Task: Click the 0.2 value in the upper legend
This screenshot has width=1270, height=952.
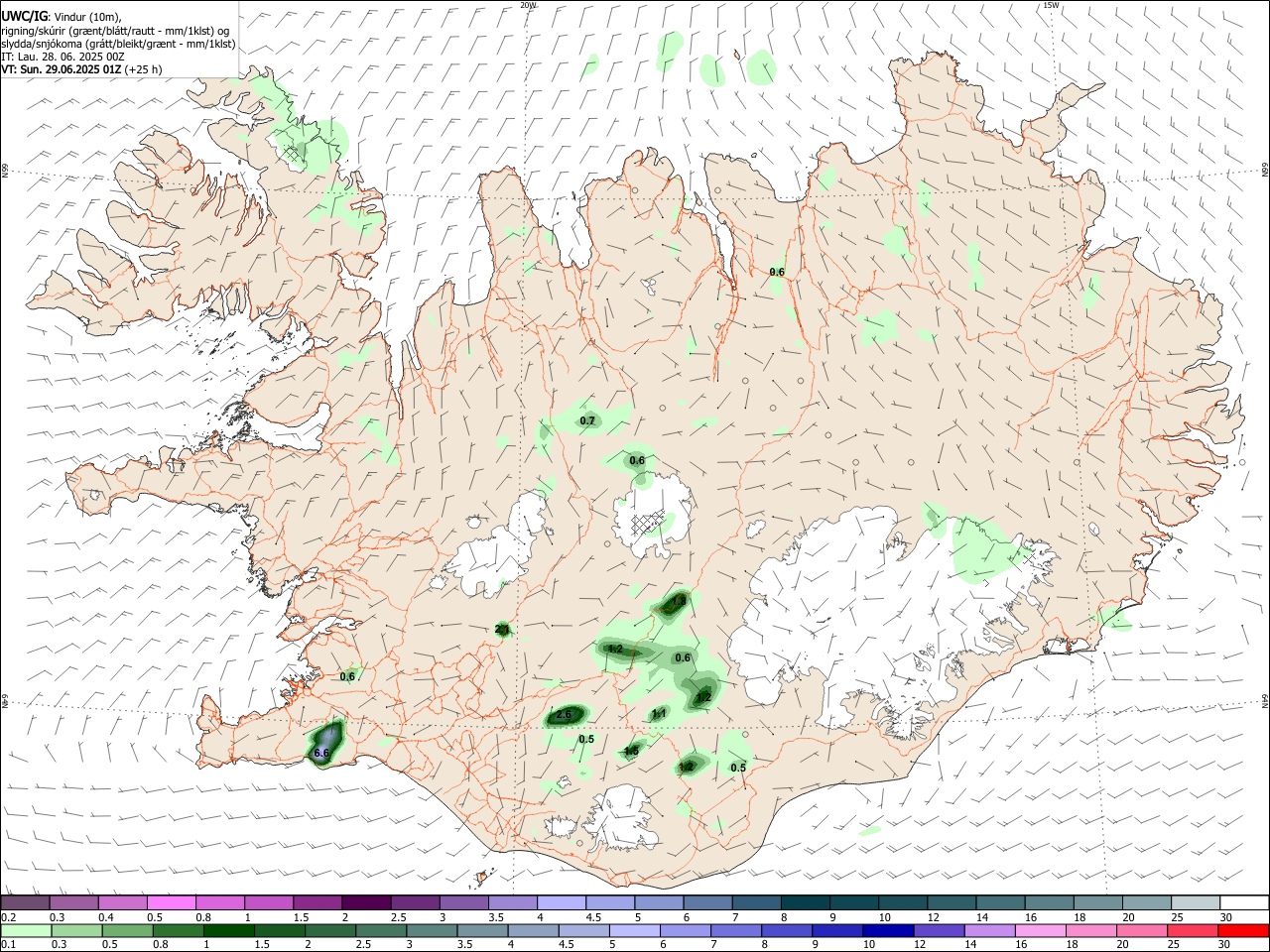Action: click(x=7, y=917)
